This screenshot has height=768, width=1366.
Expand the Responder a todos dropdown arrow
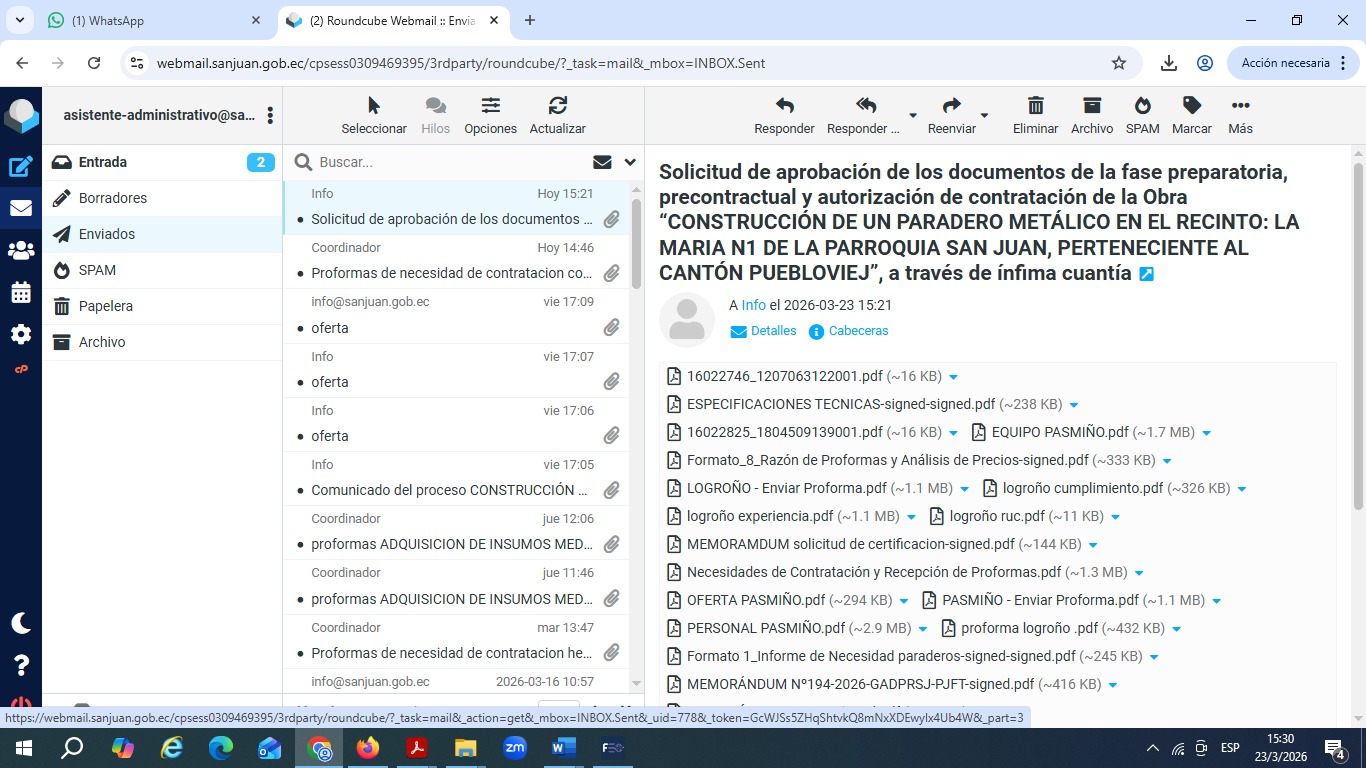coord(912,116)
